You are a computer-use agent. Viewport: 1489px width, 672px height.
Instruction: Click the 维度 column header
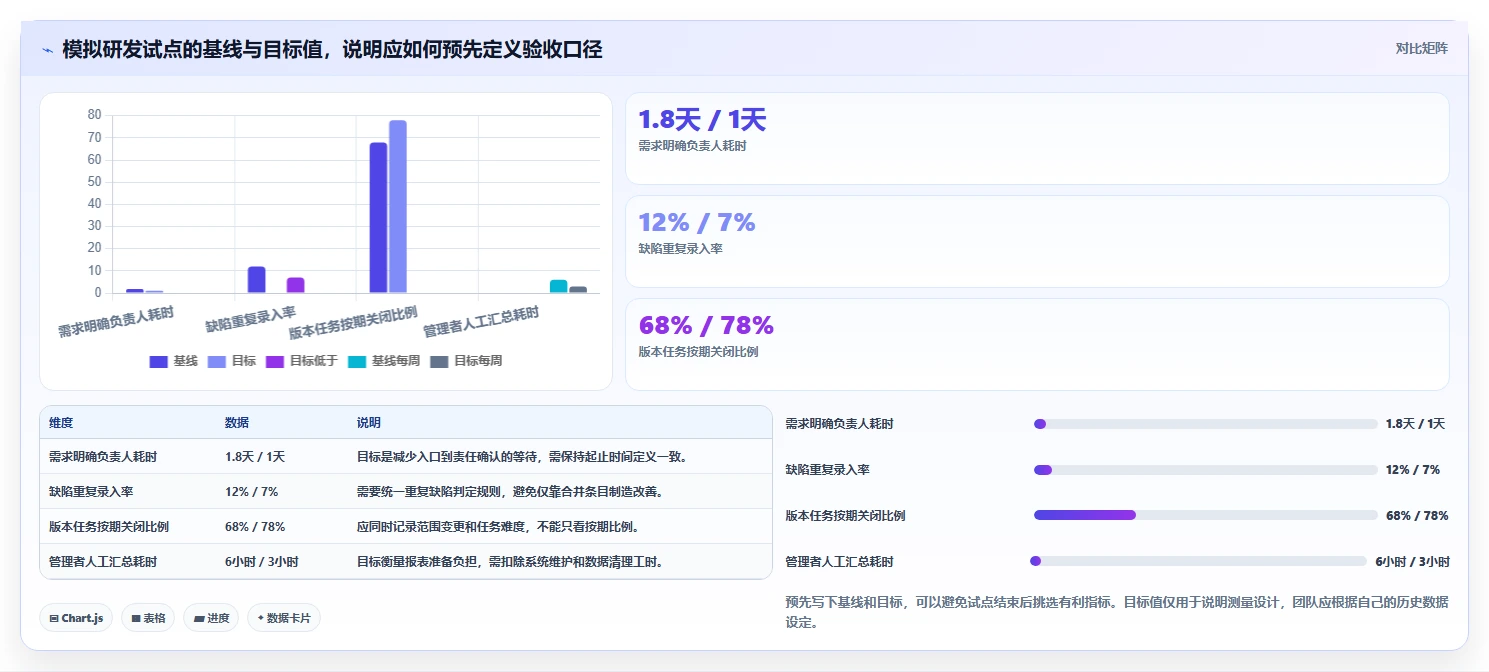coord(61,423)
